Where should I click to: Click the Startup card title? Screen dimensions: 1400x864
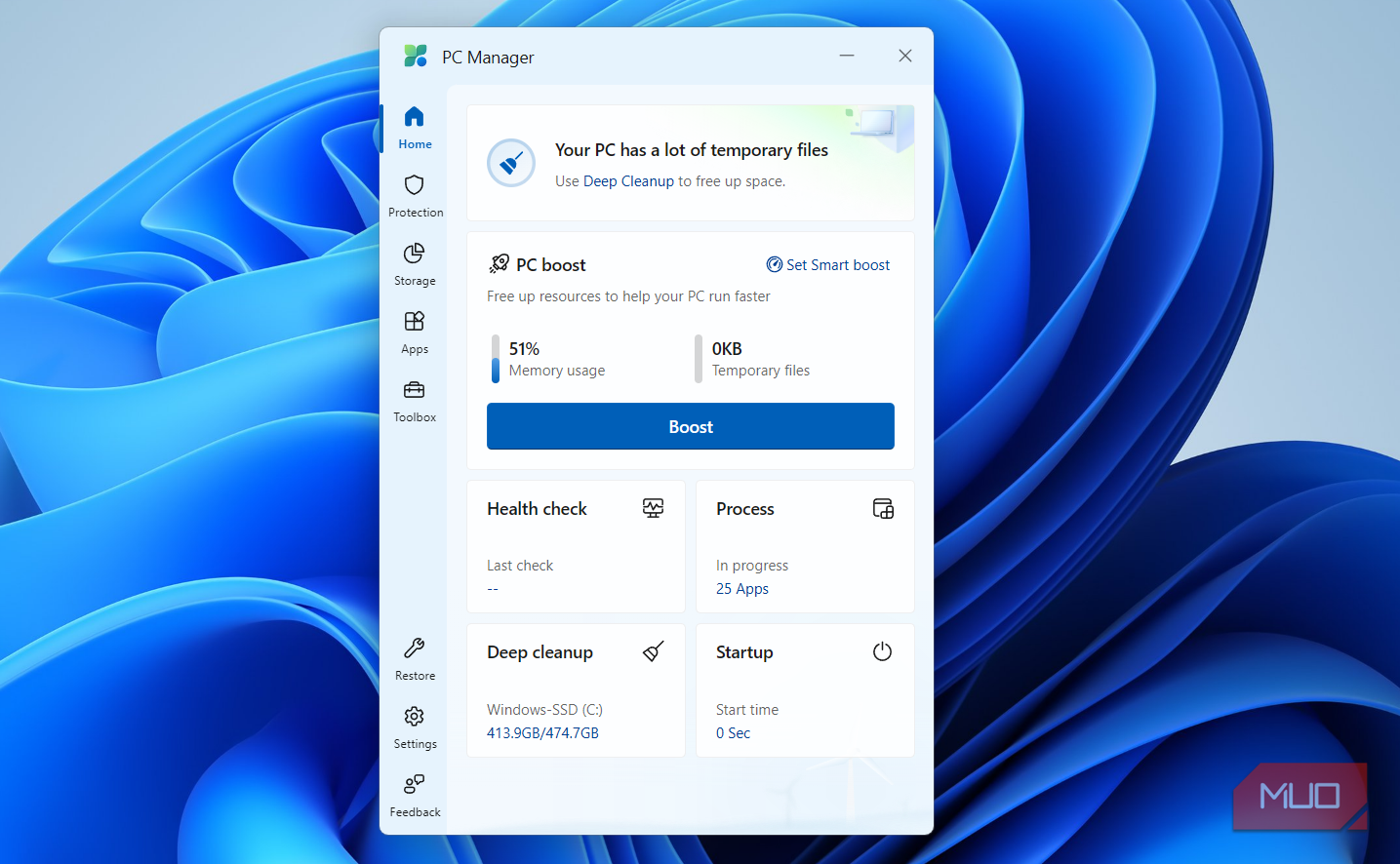[x=744, y=652]
